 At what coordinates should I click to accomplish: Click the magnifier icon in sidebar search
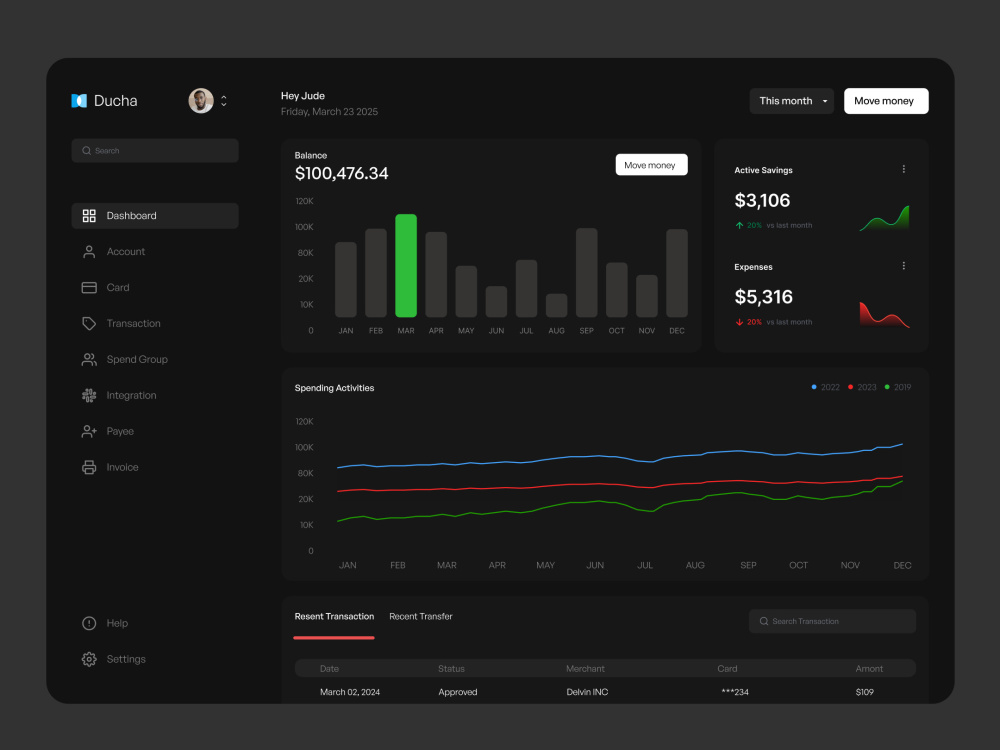87,151
